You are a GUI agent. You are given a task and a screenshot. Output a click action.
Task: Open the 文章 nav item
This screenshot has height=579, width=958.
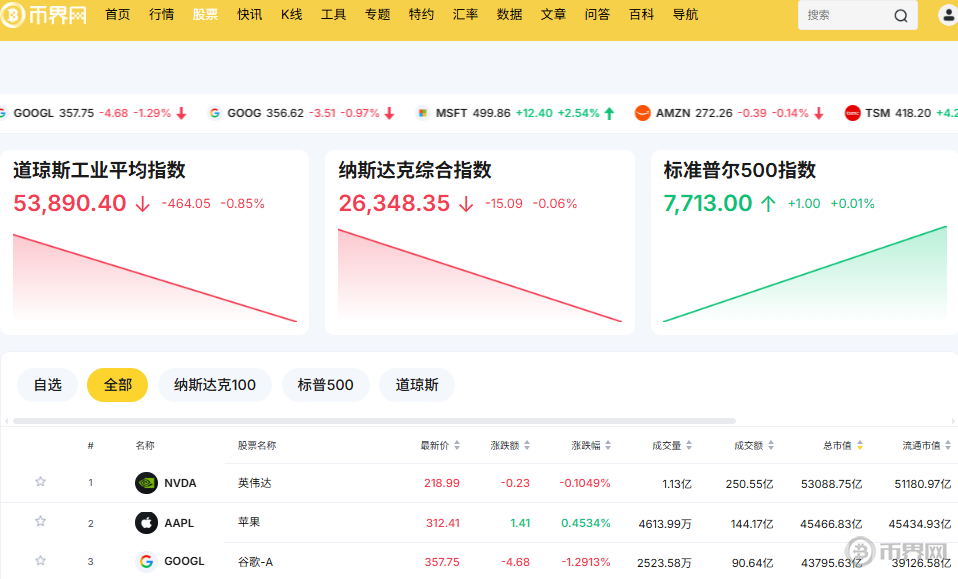pos(554,15)
